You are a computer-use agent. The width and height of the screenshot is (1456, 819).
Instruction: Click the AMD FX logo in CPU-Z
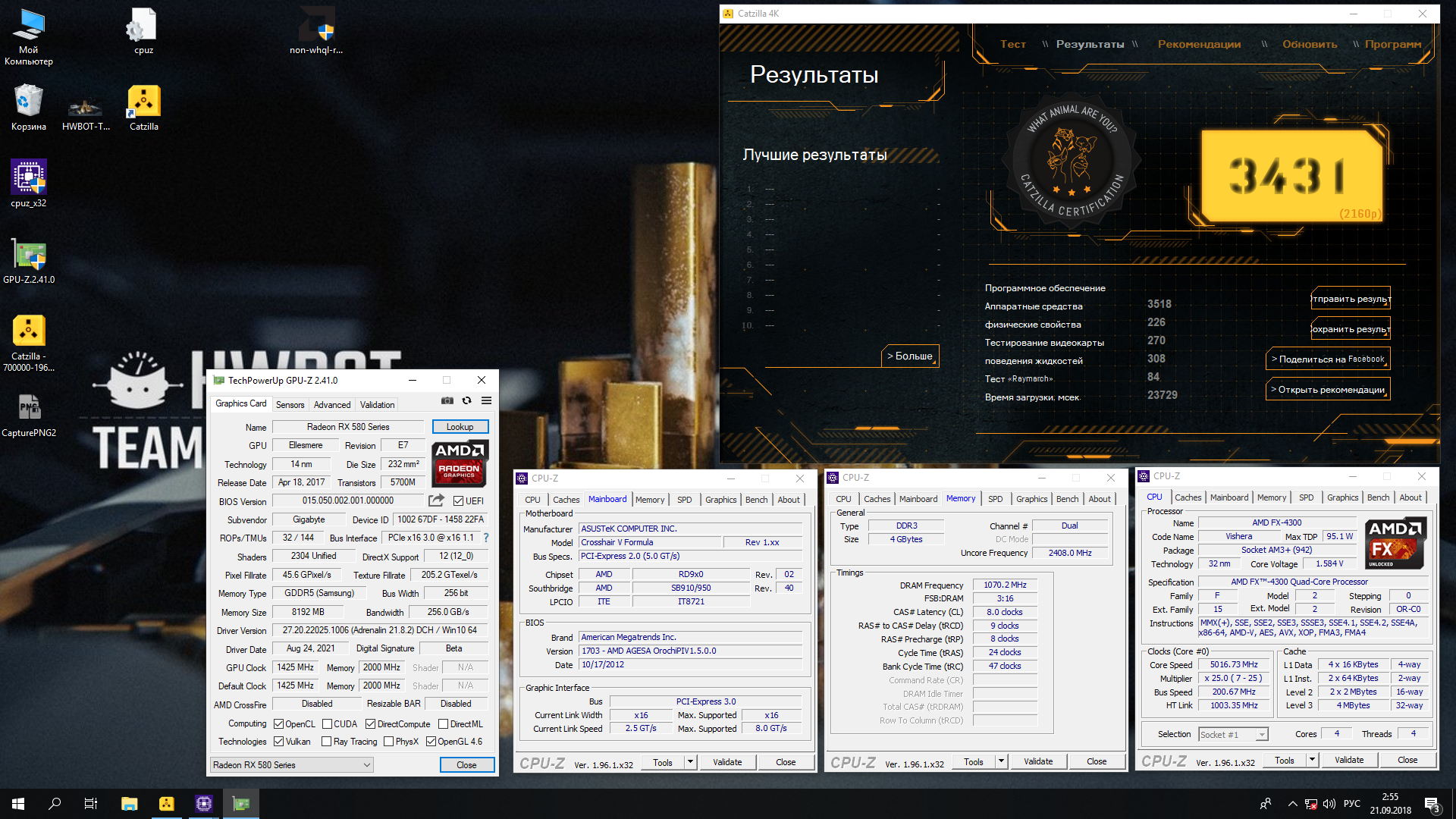coord(1395,543)
